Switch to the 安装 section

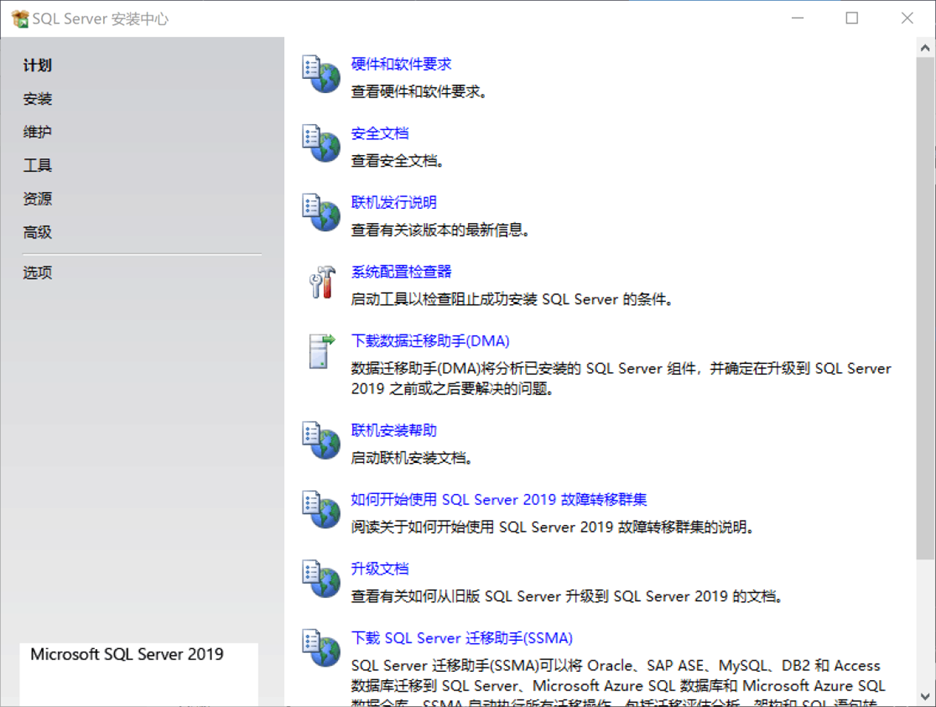pyautogui.click(x=37, y=98)
